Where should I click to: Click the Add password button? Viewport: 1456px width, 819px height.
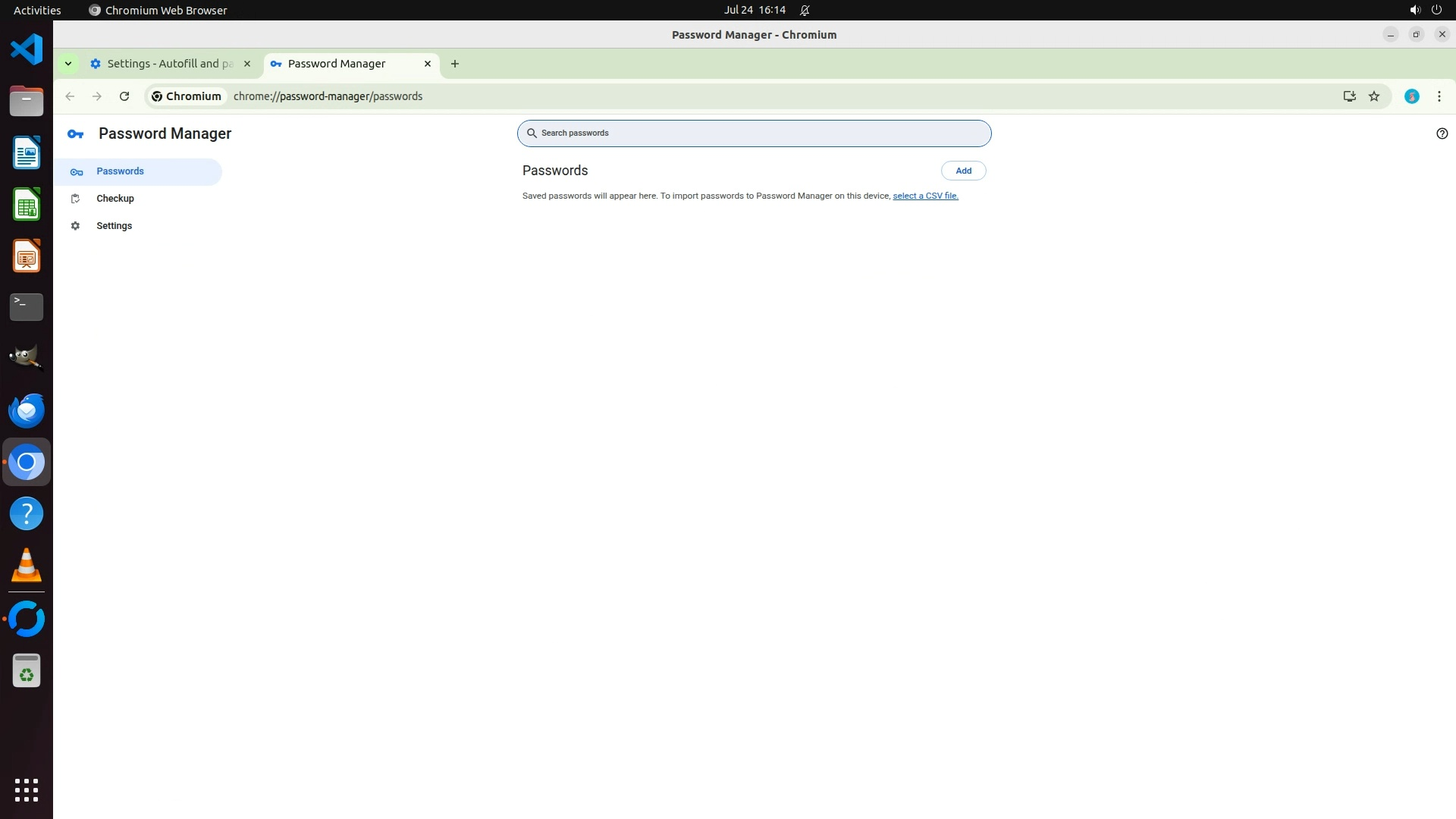963,171
